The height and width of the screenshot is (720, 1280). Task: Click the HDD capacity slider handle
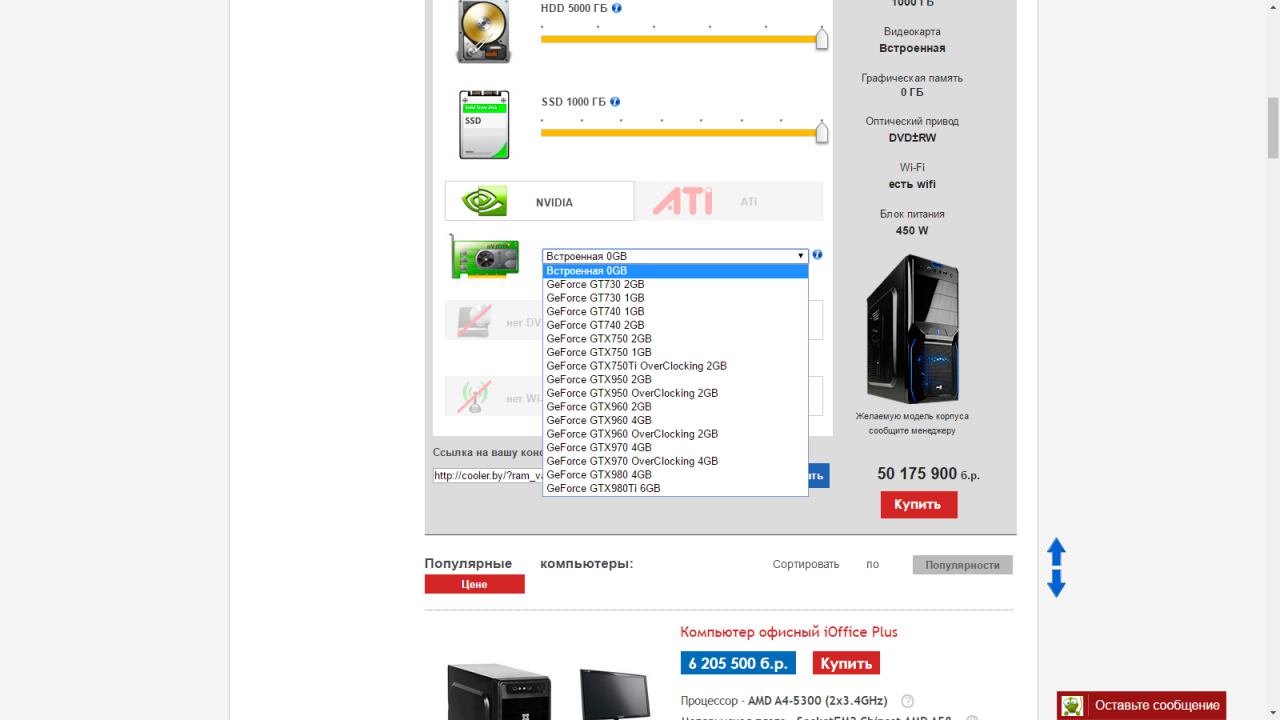pos(822,38)
